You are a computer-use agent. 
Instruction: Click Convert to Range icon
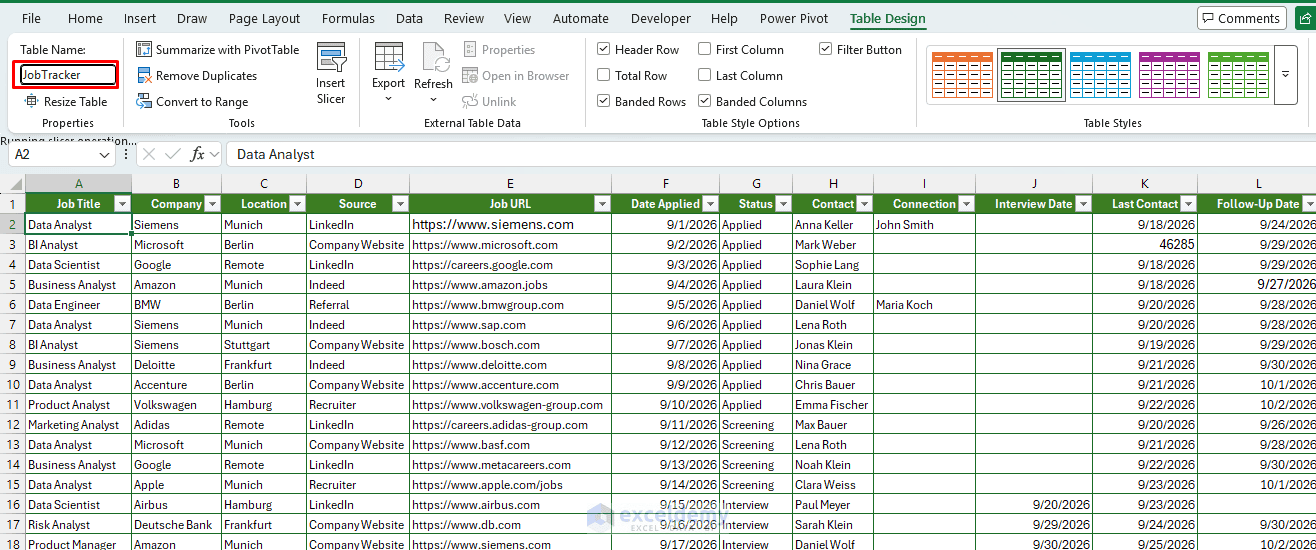[144, 101]
